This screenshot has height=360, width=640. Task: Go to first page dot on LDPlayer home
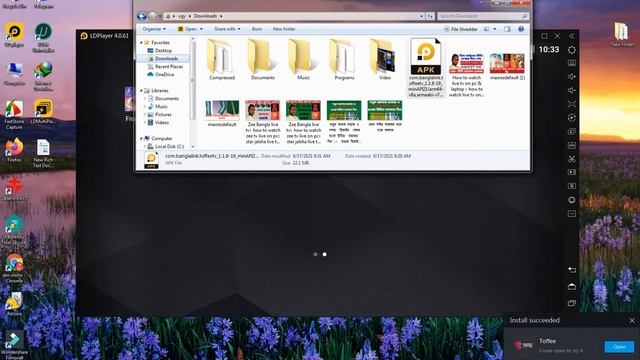[x=315, y=254]
